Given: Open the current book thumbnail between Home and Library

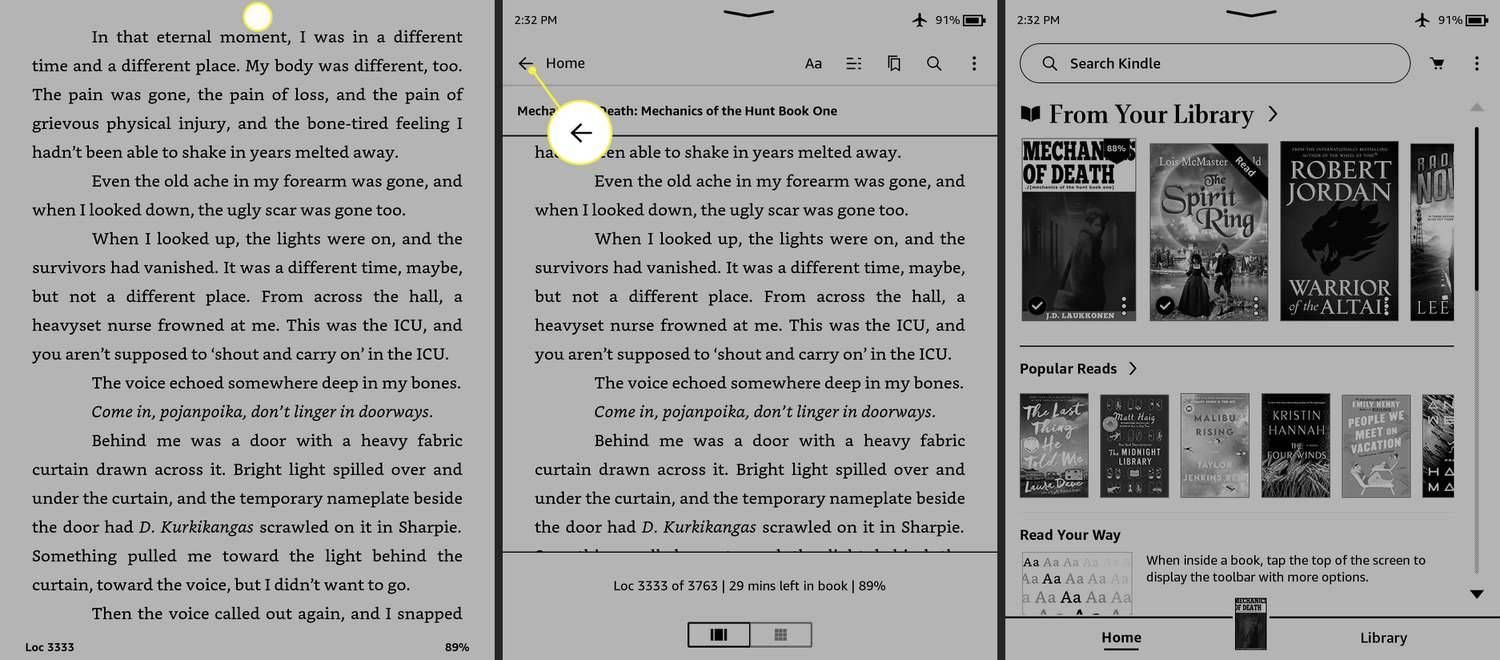Looking at the screenshot, I should 1251,624.
